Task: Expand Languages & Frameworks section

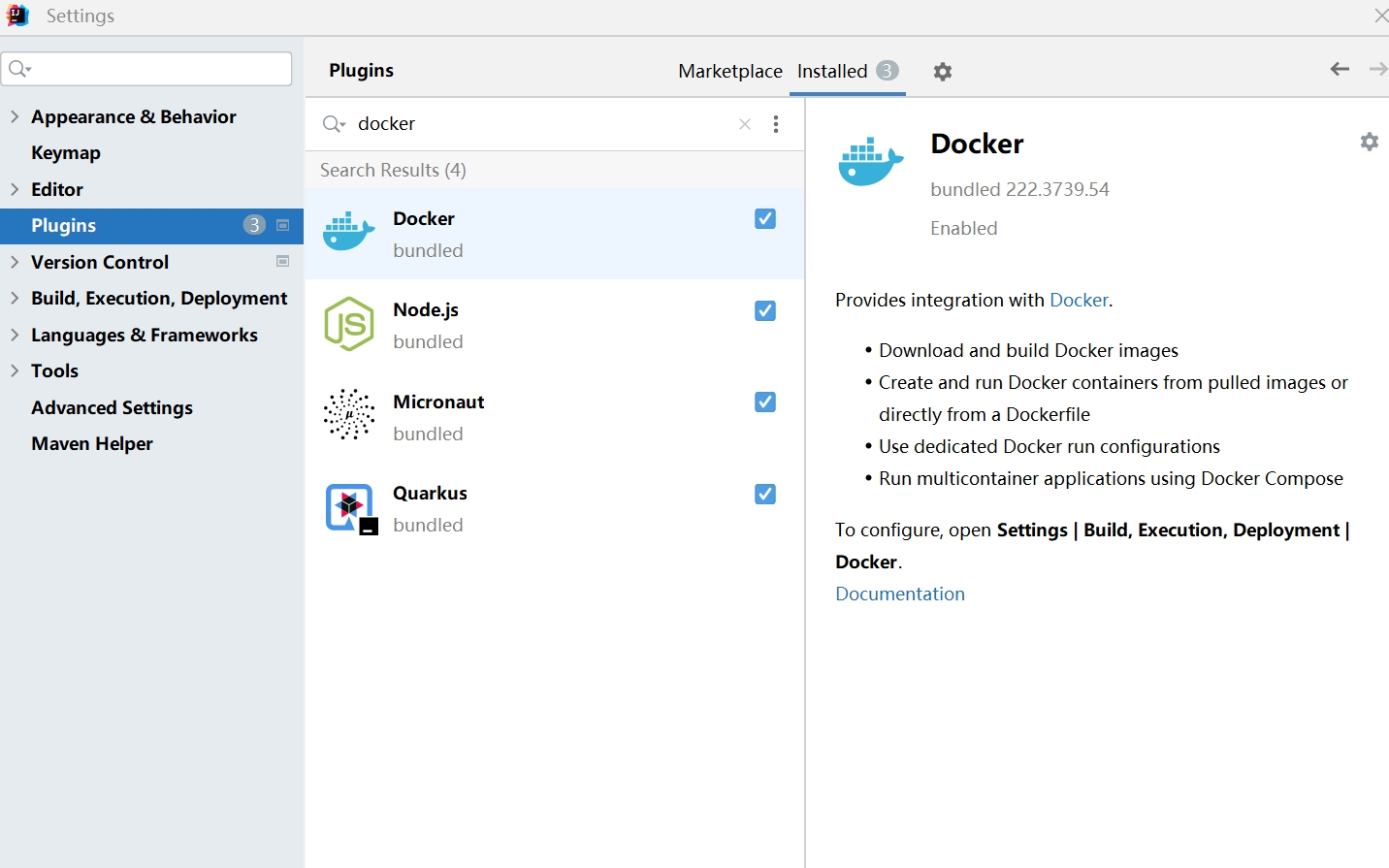Action: 15,335
